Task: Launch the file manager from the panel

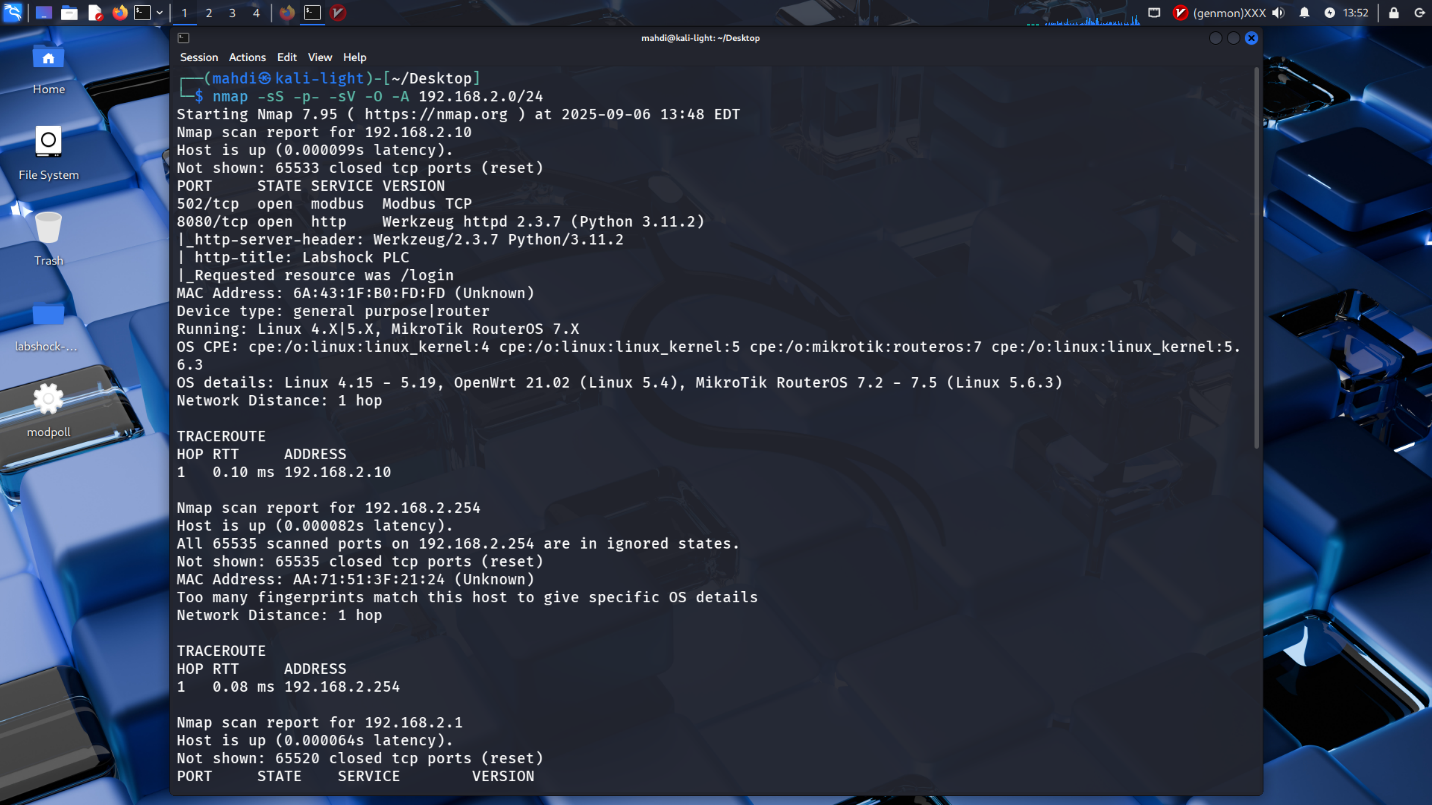Action: [69, 13]
